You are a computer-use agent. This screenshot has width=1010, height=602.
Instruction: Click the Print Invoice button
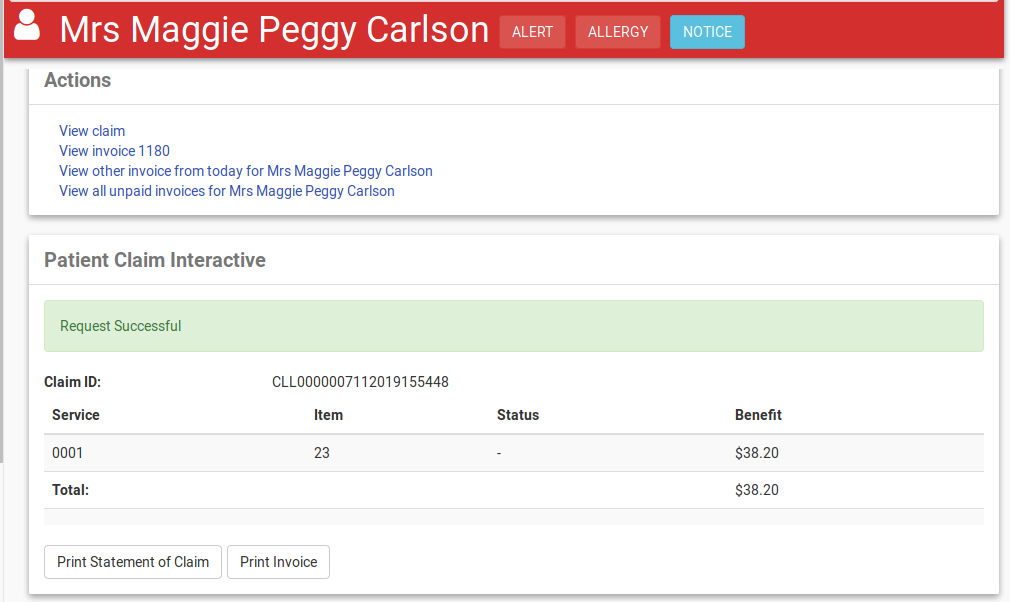pyautogui.click(x=278, y=562)
